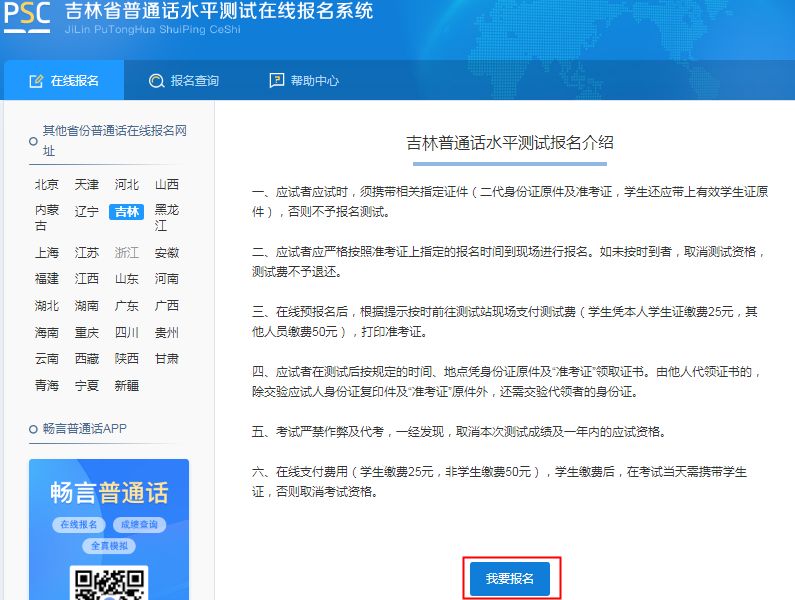795x600 pixels.
Task: Click the 报名查询 magnifier icon
Action: point(156,81)
